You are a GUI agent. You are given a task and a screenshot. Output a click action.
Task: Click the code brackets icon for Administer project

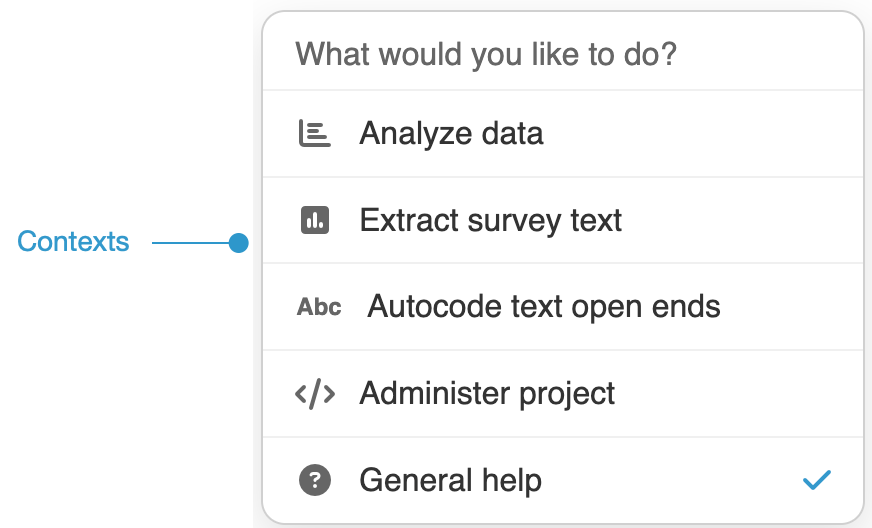[315, 394]
